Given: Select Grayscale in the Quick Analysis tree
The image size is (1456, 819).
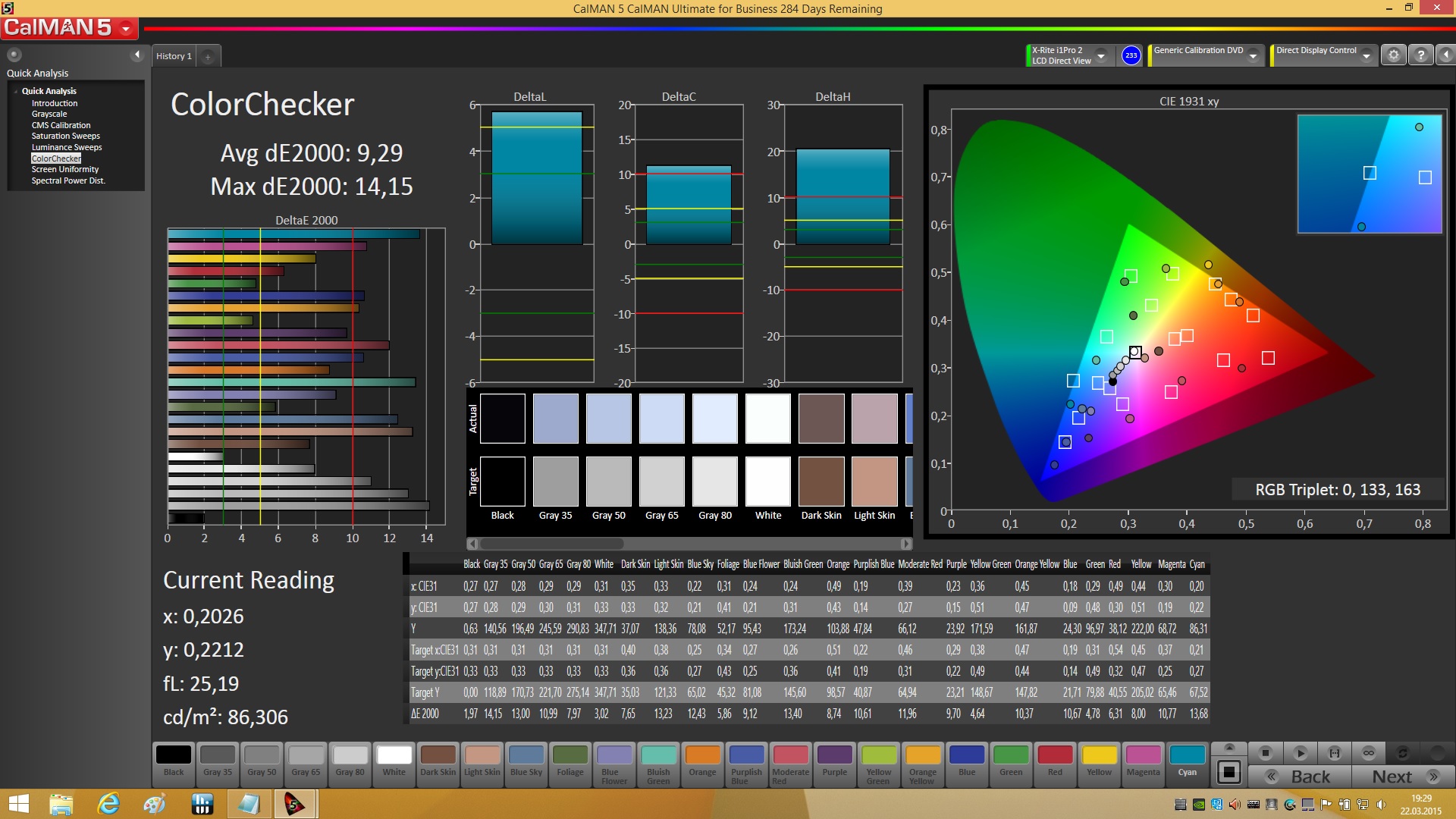Looking at the screenshot, I should point(49,114).
